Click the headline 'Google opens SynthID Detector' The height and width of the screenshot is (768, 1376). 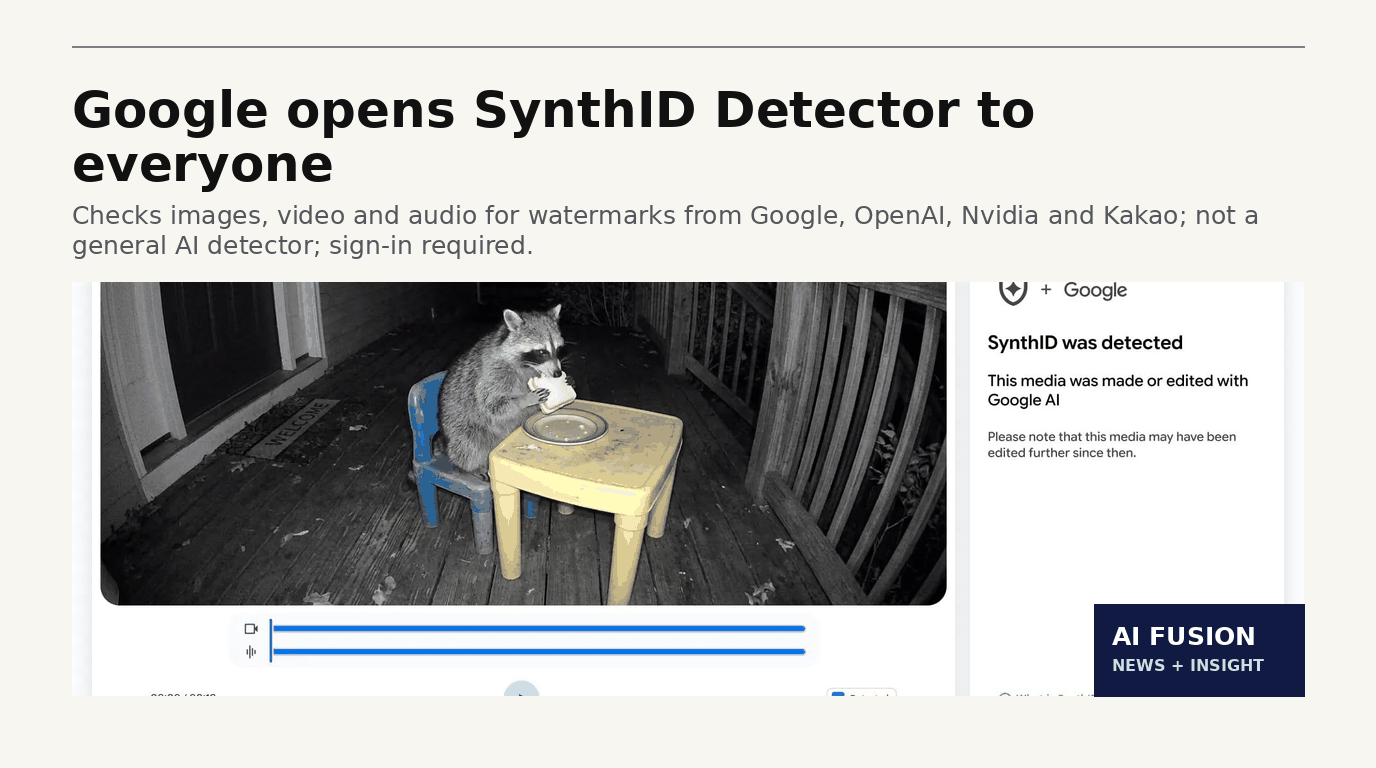pyautogui.click(x=553, y=137)
